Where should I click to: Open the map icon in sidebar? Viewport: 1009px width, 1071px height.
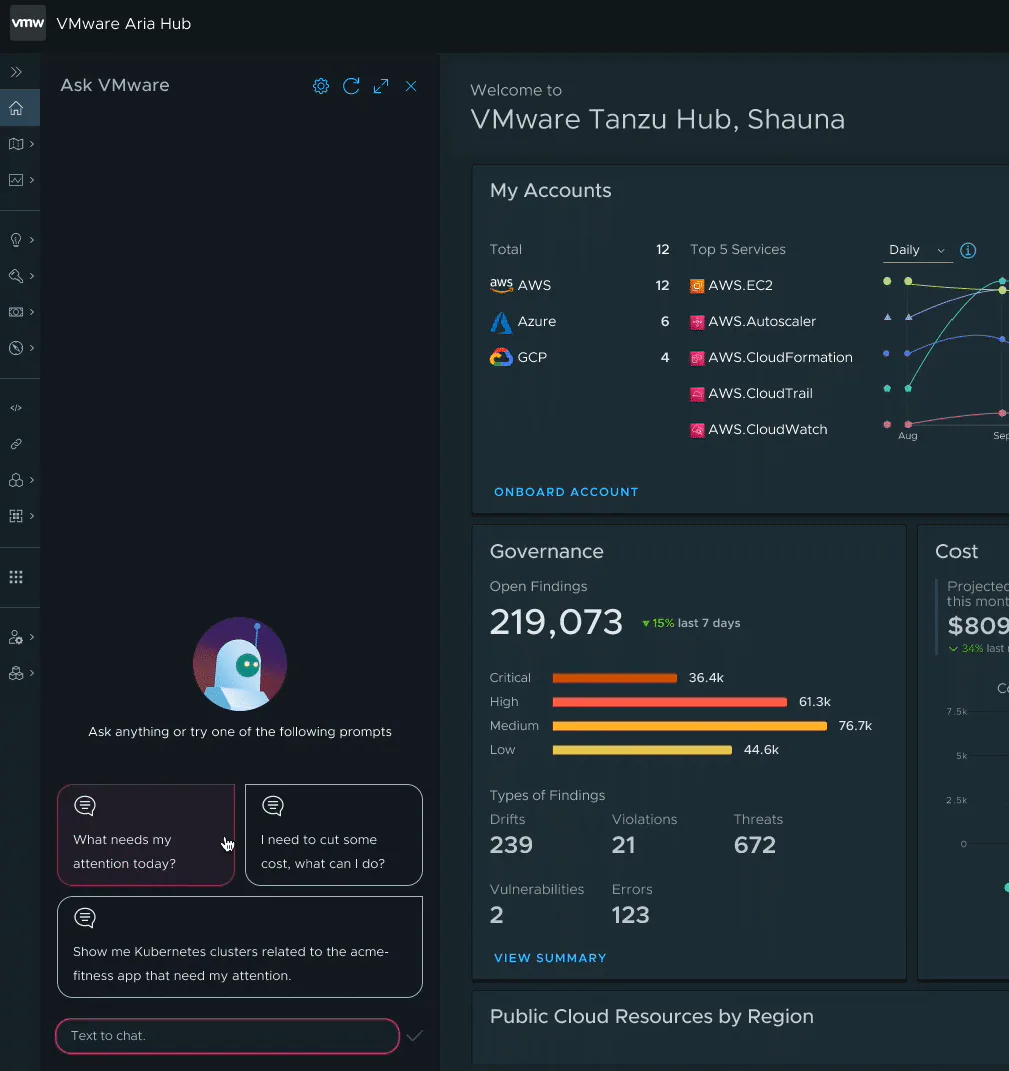click(16, 144)
